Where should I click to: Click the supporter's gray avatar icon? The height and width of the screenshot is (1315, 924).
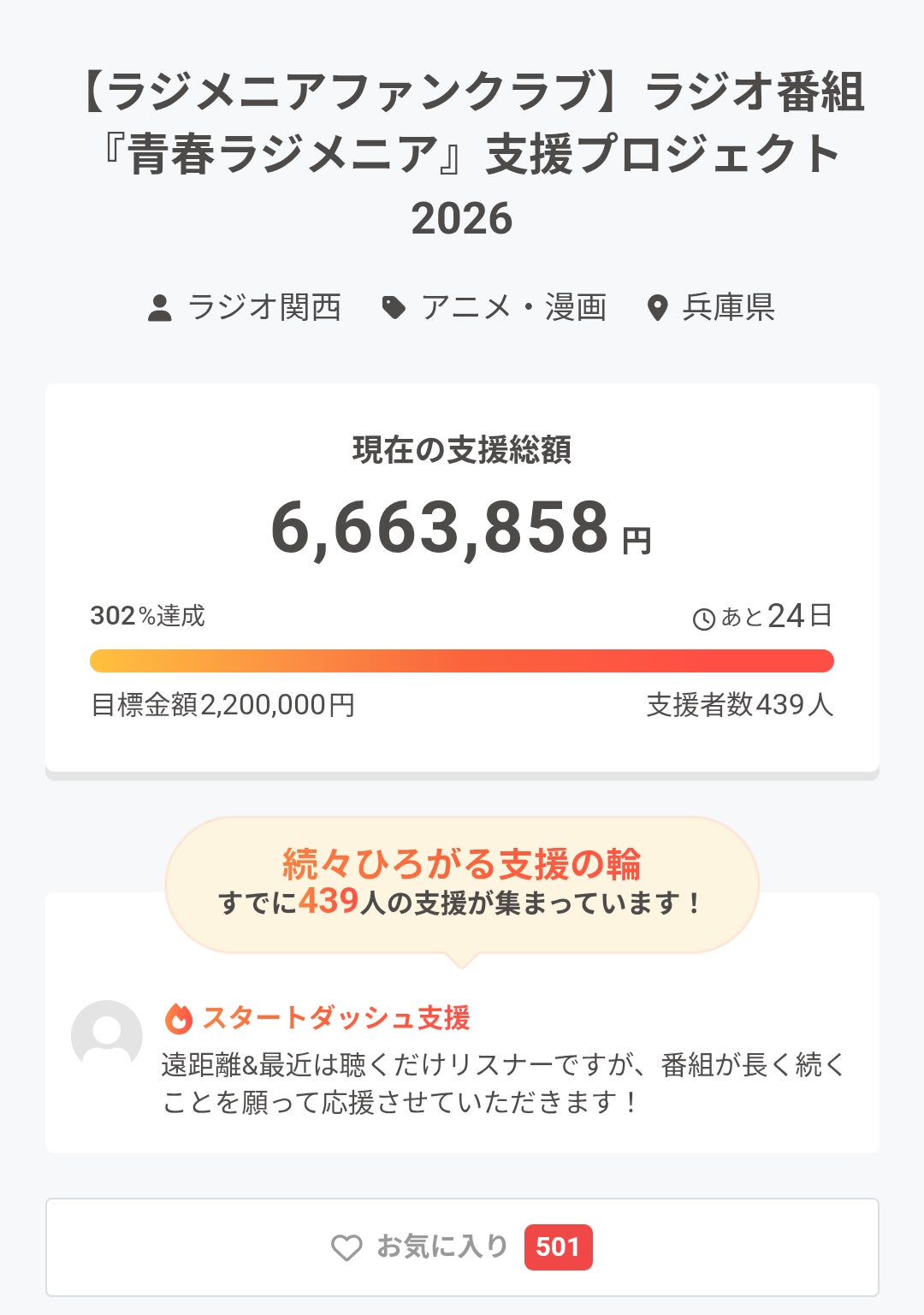click(107, 1035)
